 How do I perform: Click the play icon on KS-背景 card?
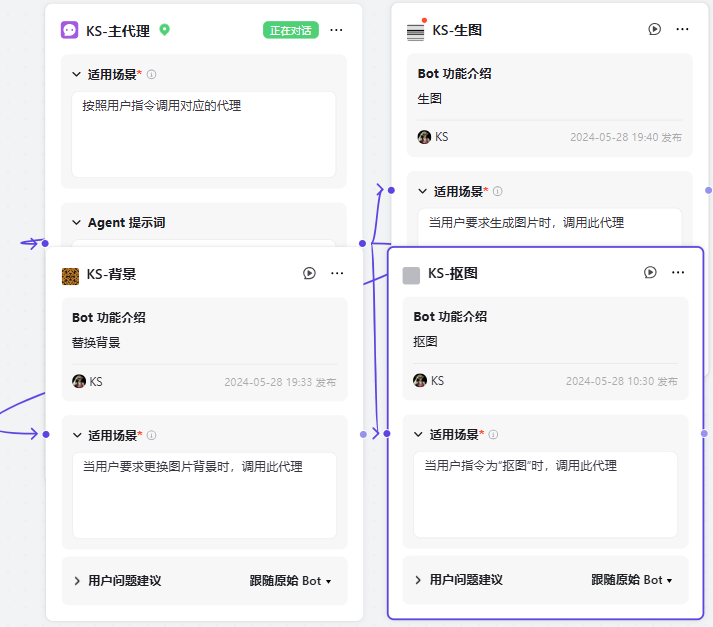309,273
